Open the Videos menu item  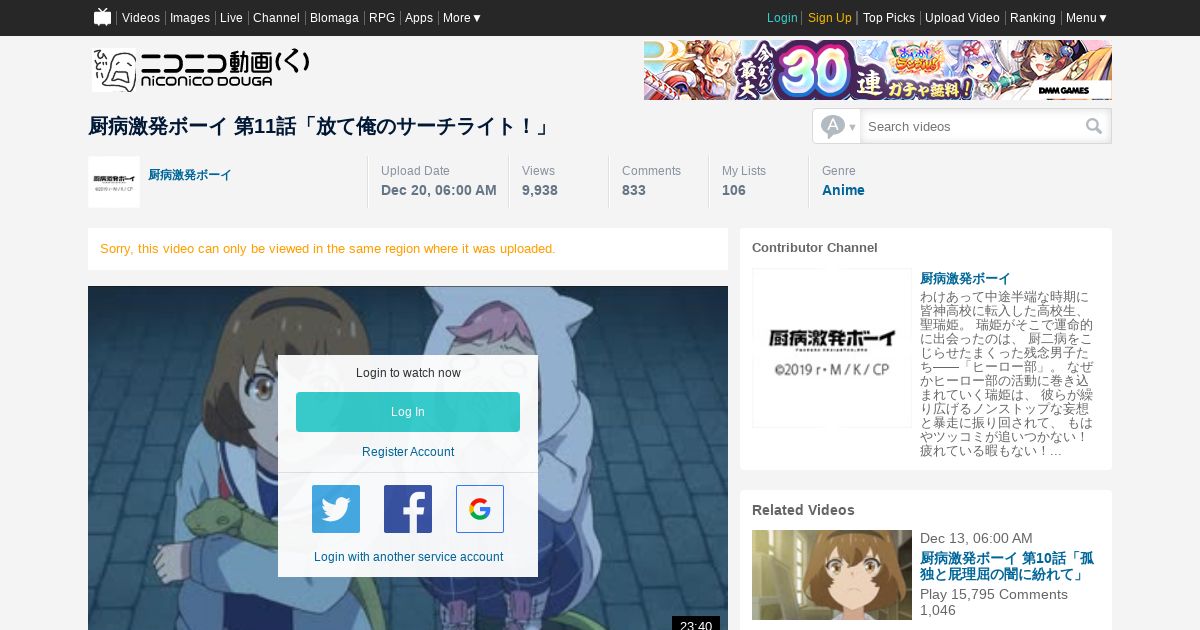pyautogui.click(x=141, y=18)
